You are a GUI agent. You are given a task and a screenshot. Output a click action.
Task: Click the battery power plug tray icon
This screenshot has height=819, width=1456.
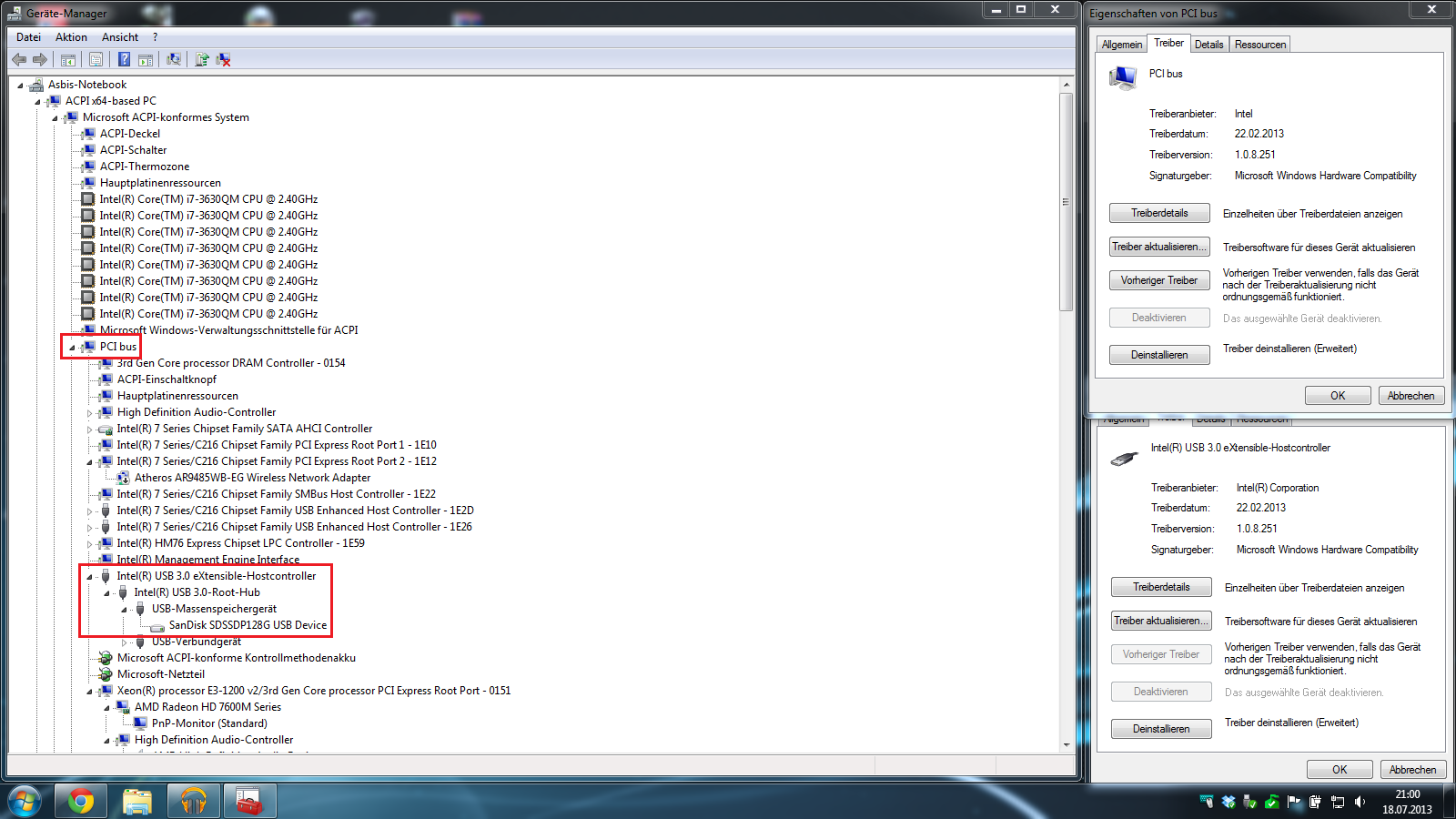coord(1316,802)
